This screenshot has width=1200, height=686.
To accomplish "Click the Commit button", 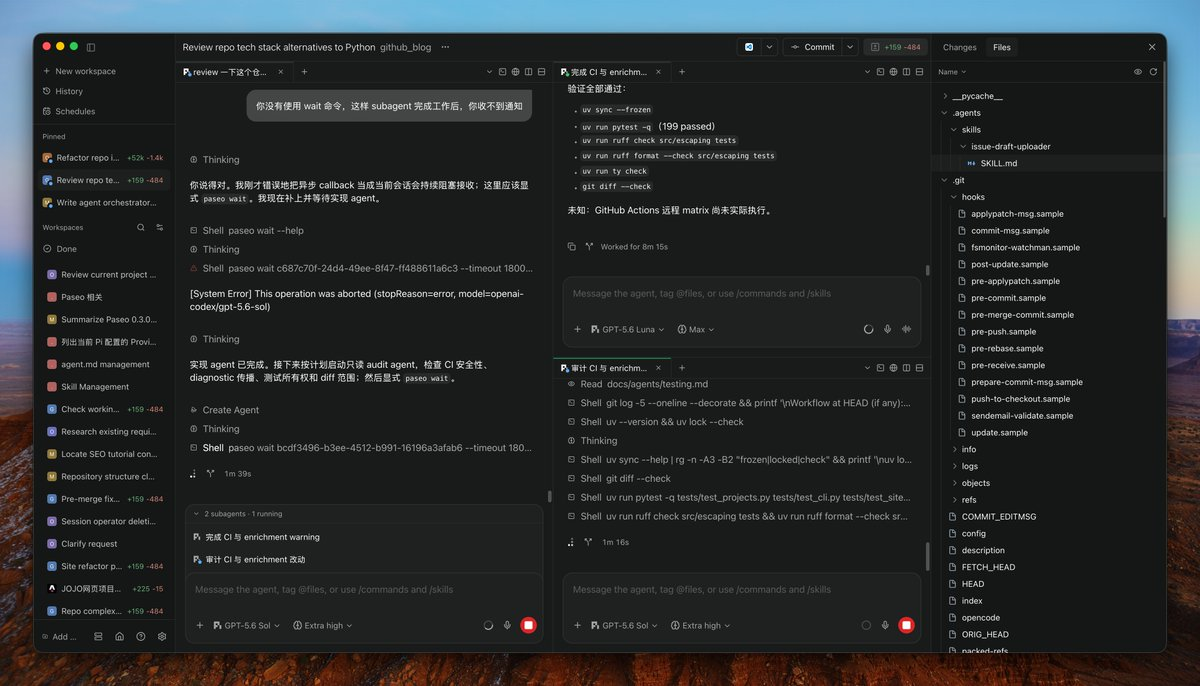I will click(x=812, y=47).
